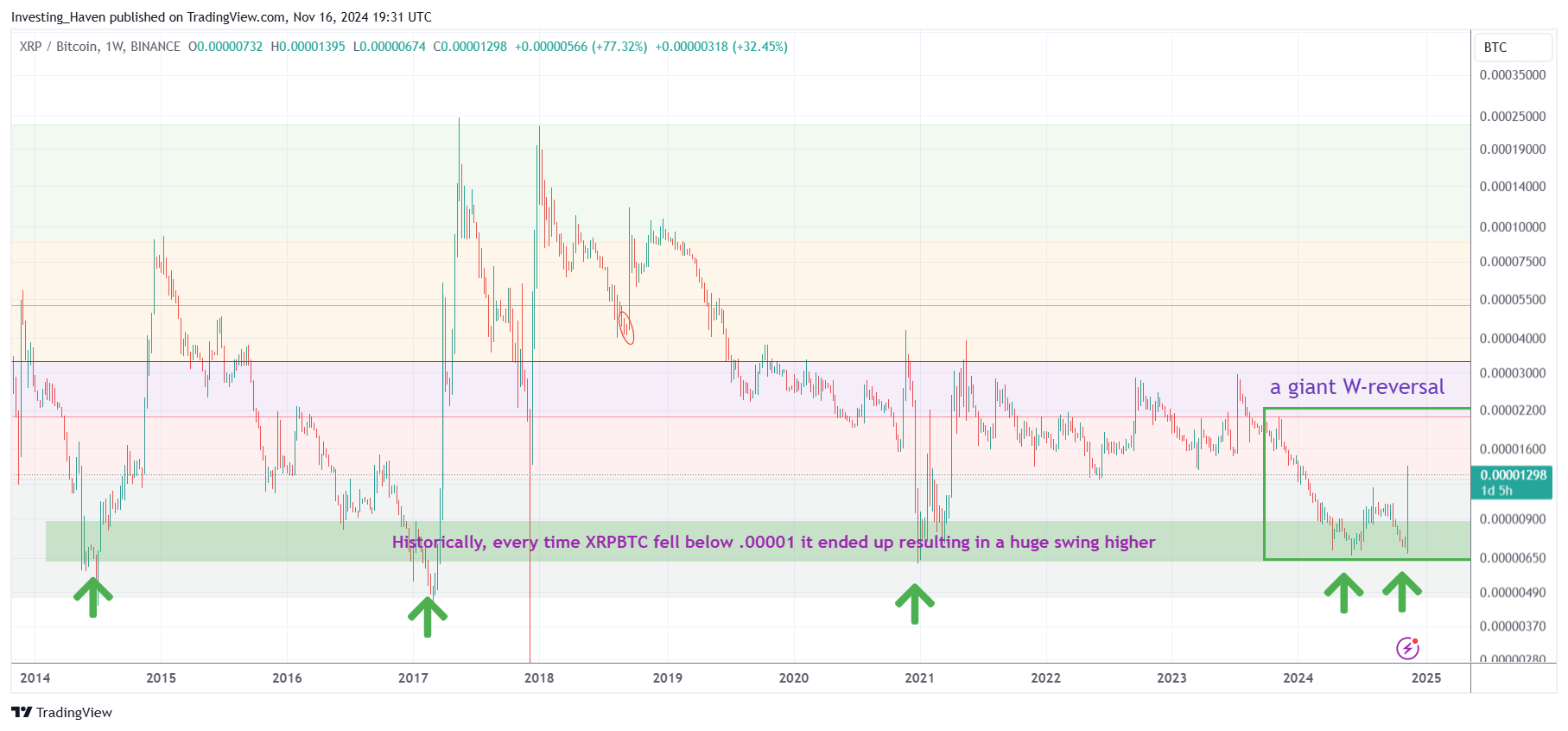
Task: Click the 2014 label on time axis
Action: 35,678
